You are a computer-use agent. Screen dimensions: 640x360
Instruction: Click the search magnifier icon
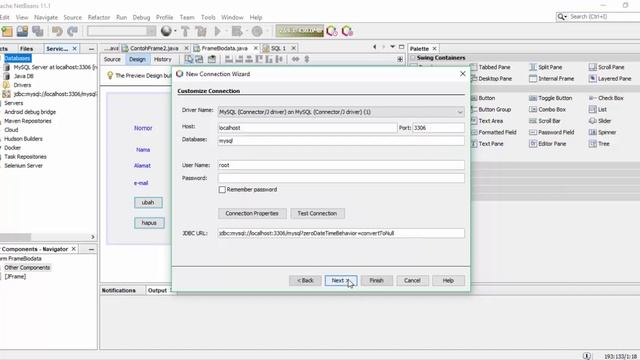pos(561,17)
